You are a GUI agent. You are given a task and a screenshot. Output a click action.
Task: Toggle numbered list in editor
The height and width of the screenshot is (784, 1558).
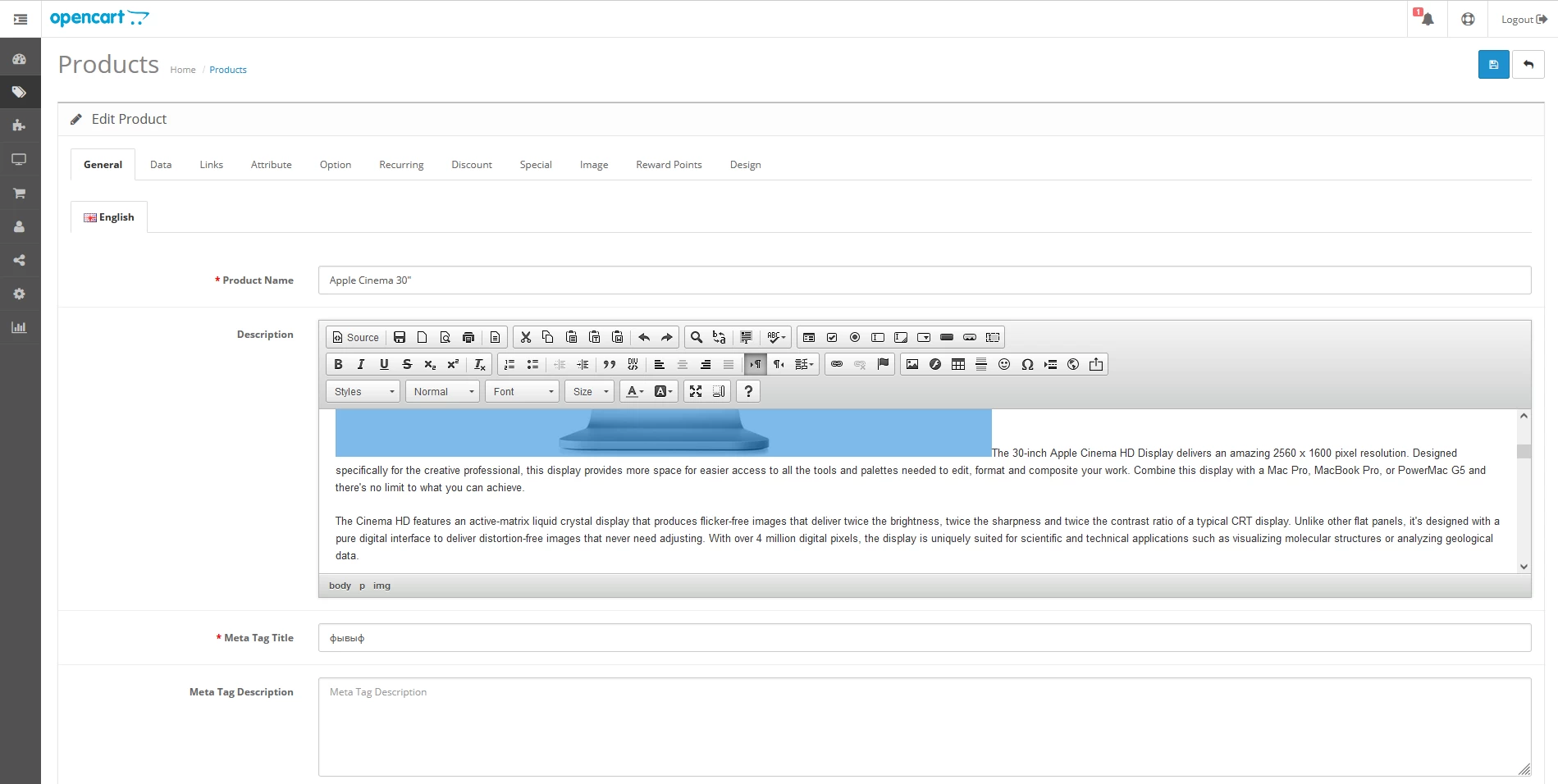tap(509, 364)
